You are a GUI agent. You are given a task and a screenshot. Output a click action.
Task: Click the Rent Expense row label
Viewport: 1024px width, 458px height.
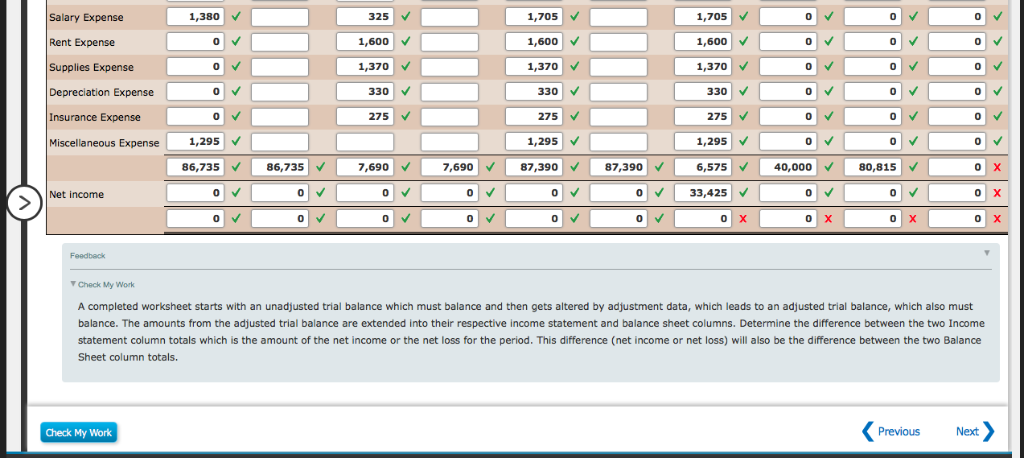tap(82, 42)
